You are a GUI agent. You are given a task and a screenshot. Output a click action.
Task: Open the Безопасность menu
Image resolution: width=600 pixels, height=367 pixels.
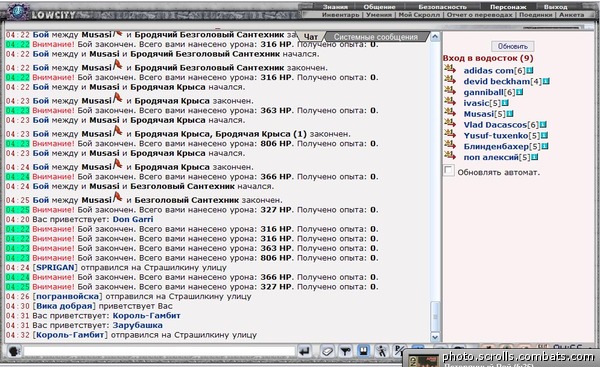click(442, 7)
